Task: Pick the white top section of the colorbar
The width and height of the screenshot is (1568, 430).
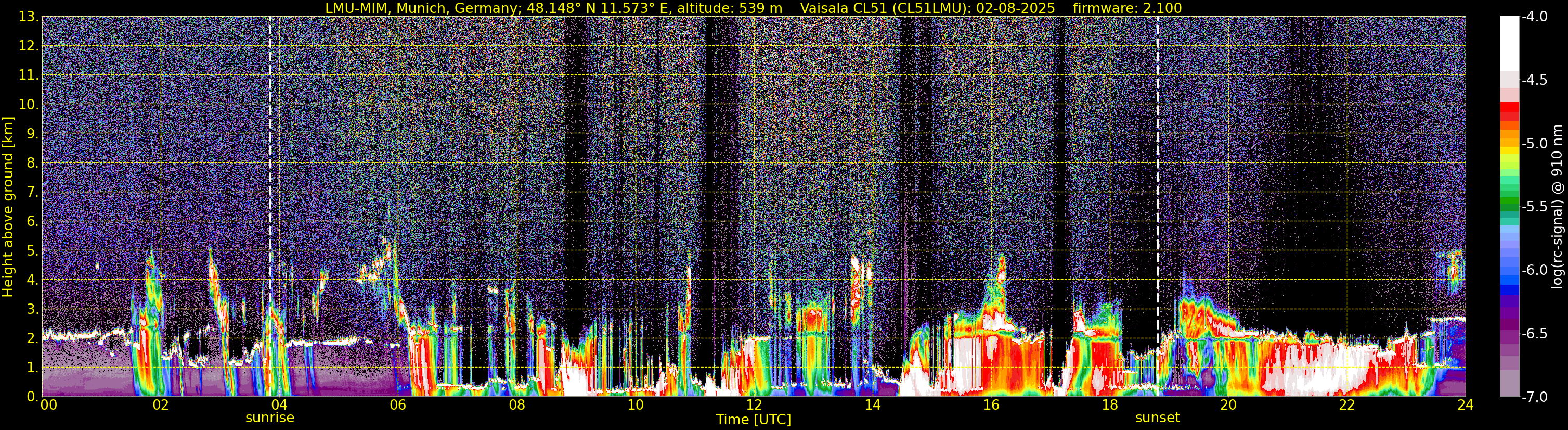Action: tap(1509, 43)
